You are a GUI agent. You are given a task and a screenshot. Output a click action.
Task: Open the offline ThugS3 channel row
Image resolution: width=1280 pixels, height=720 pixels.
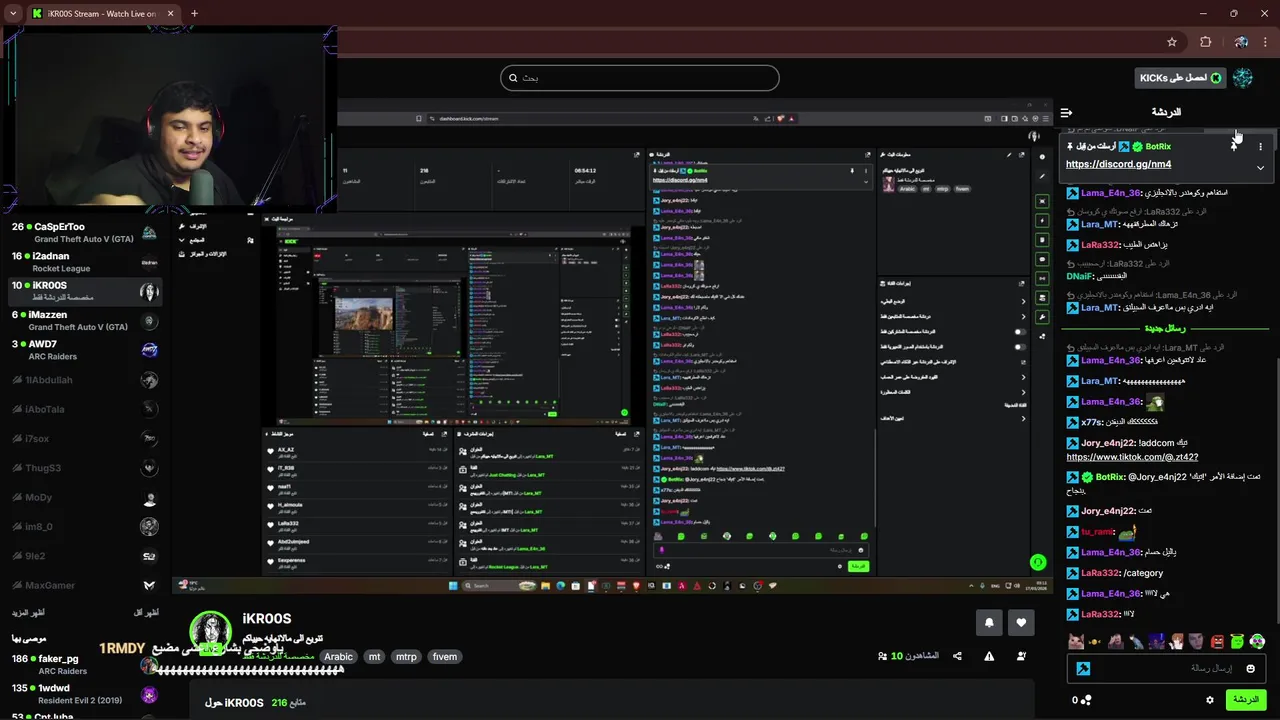tap(85, 468)
